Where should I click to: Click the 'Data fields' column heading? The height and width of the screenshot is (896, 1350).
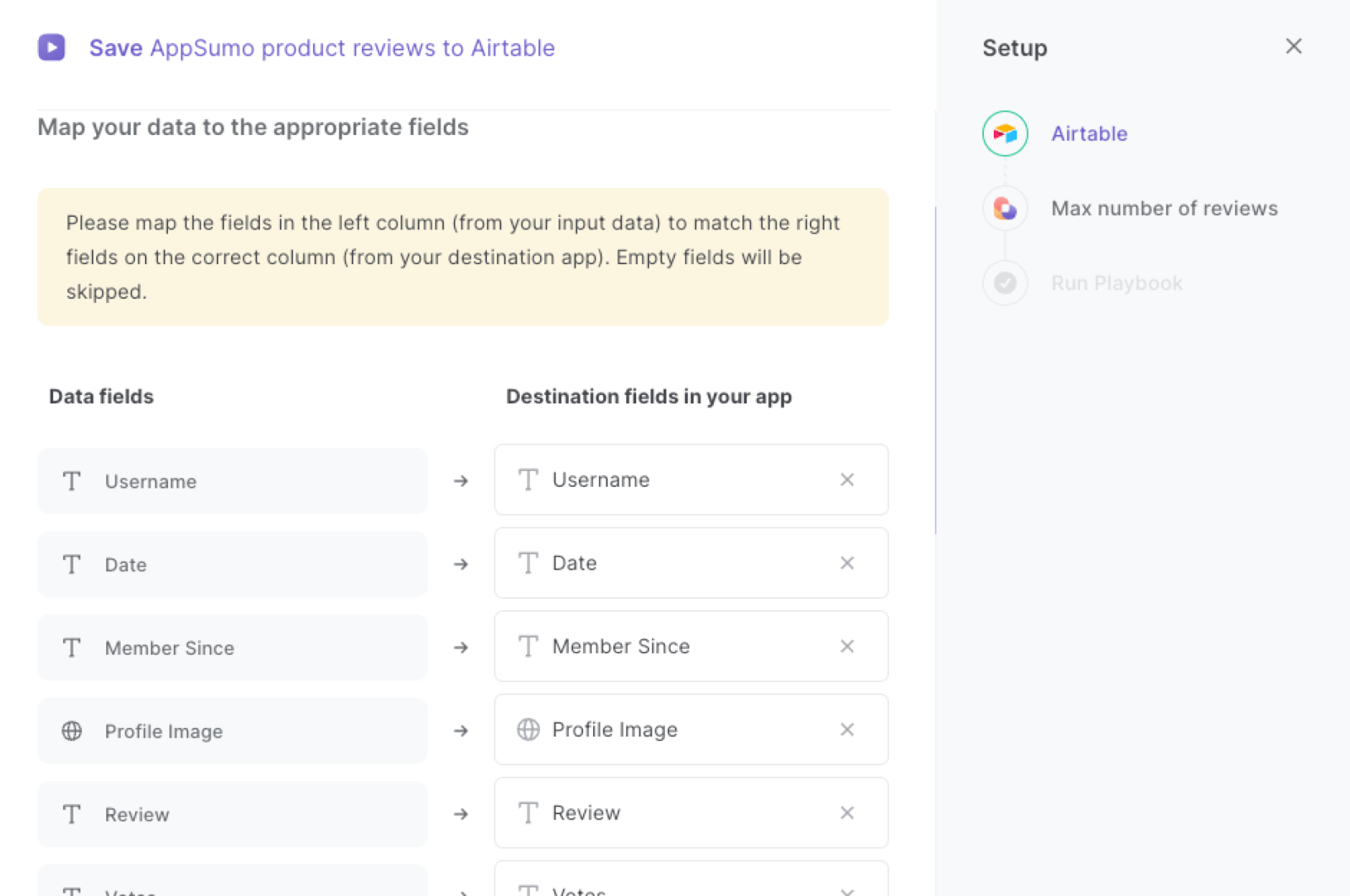click(101, 397)
